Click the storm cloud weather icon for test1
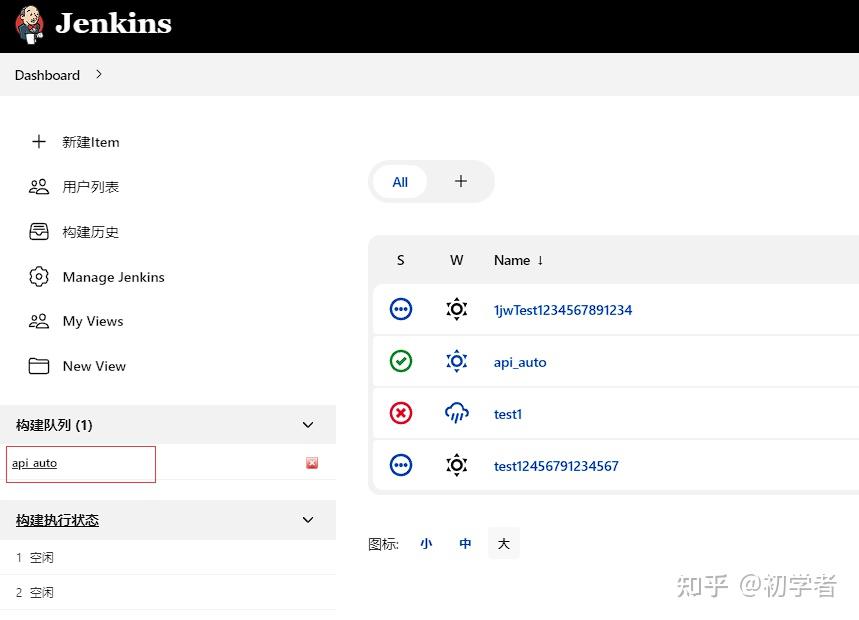The image size is (859, 620). coord(456,413)
